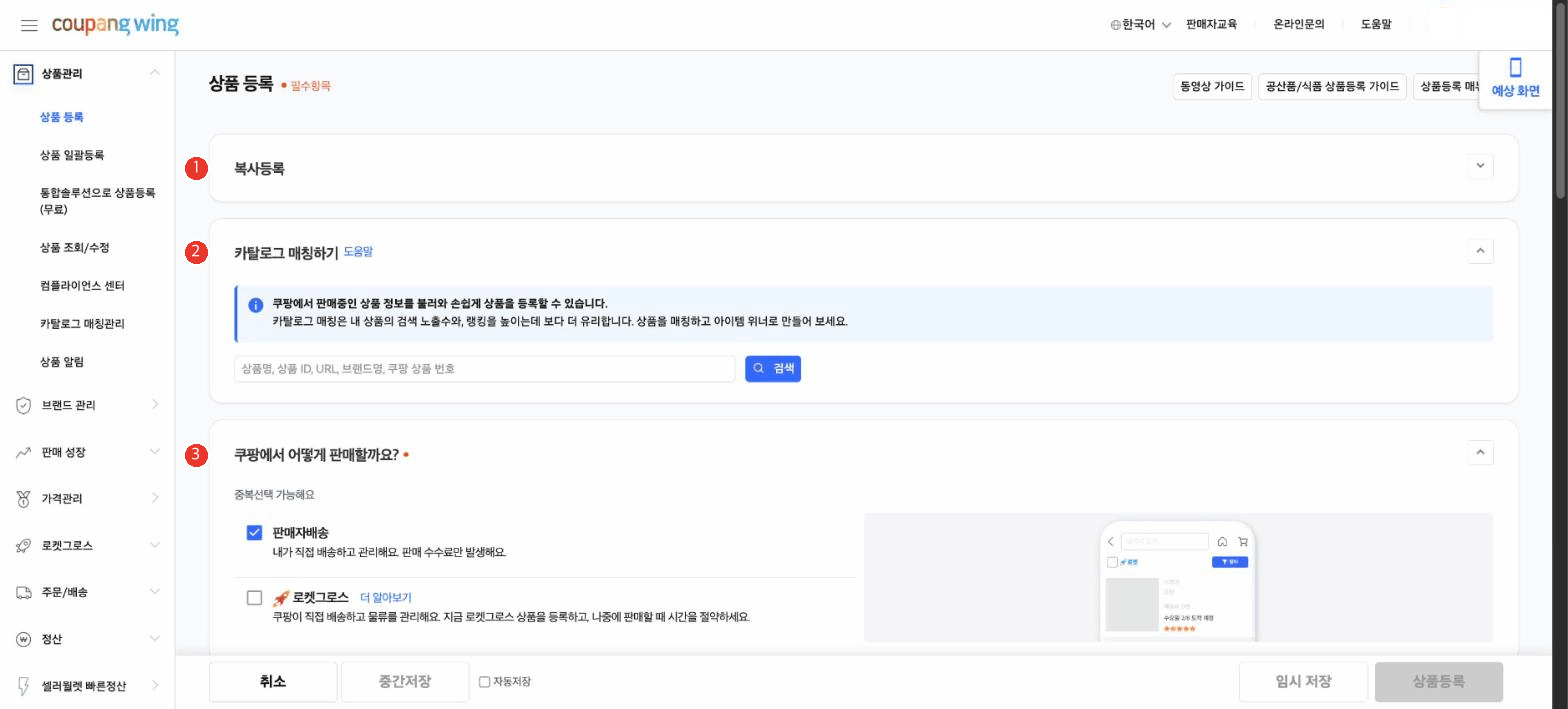
Task: Click the 가격관리 medal icon
Action: 23,499
